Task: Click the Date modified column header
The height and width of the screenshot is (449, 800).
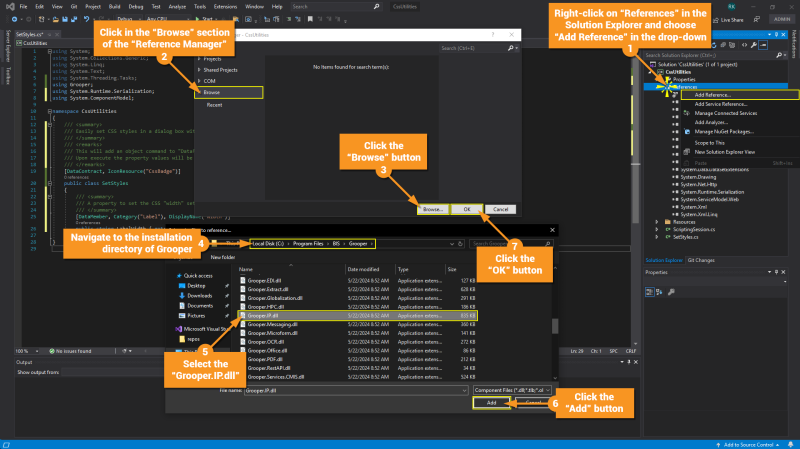Action: [x=363, y=269]
